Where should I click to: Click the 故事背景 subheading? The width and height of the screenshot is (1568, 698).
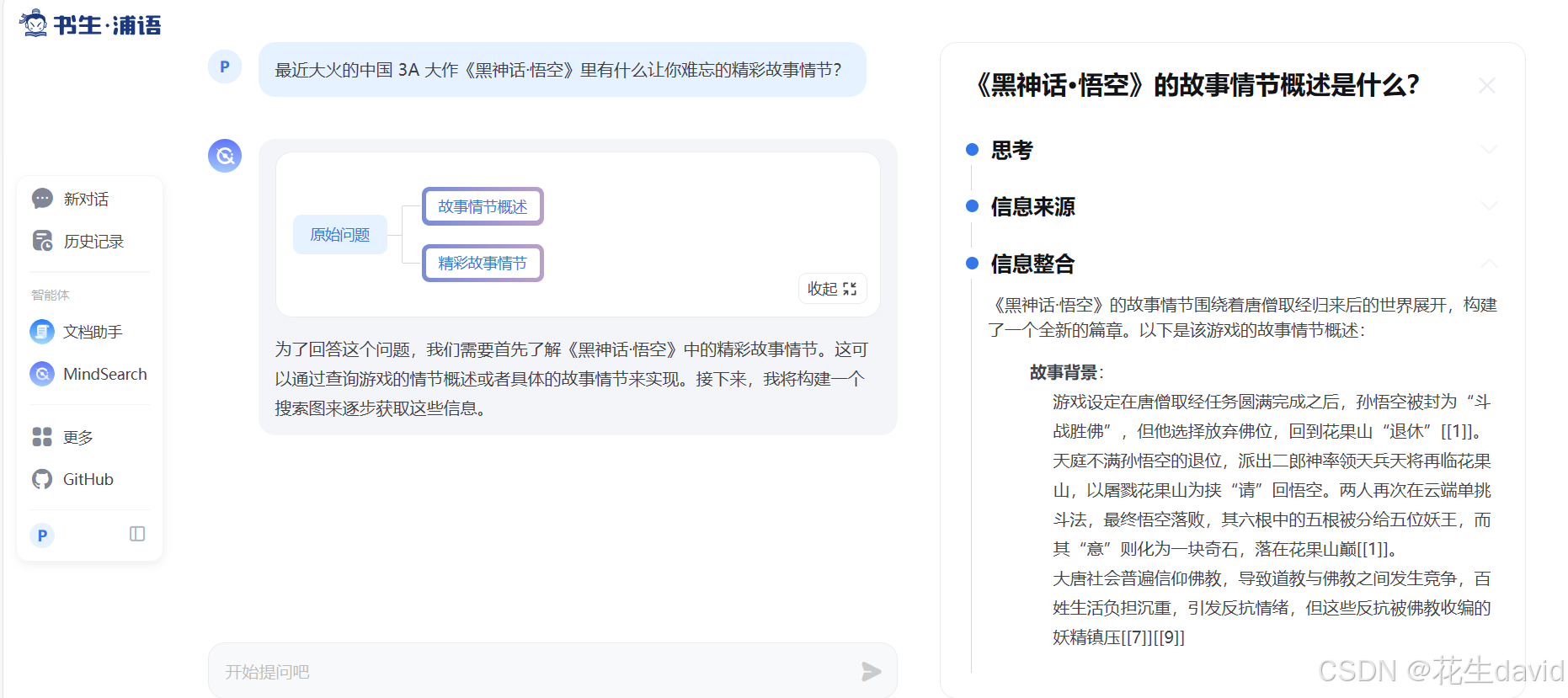tap(1066, 372)
